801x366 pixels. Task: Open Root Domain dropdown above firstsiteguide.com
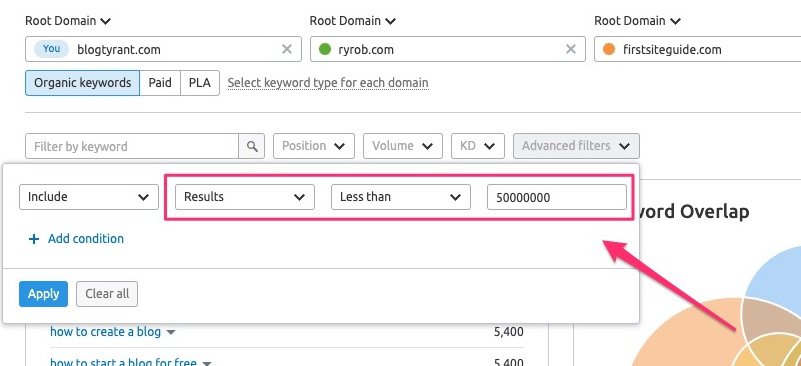point(637,21)
